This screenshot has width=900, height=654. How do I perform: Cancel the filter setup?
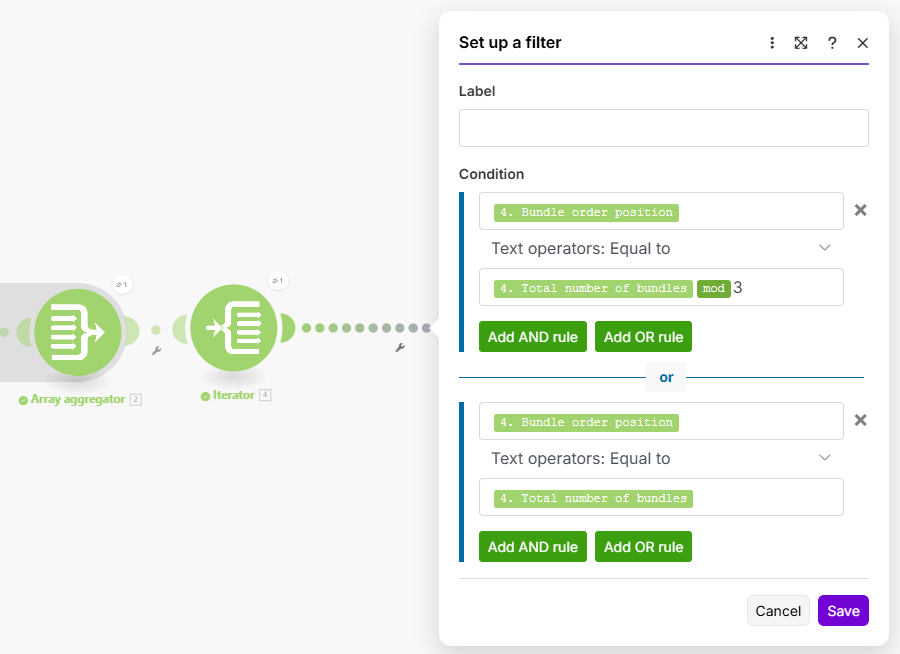(778, 611)
